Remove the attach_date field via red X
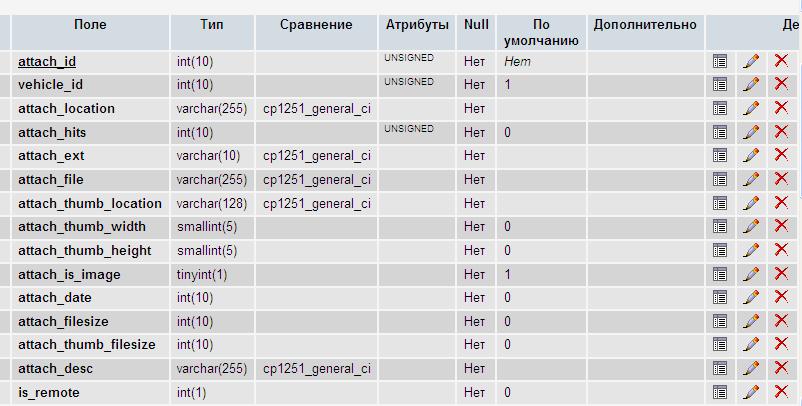Image resolution: width=802 pixels, height=406 pixels. (x=781, y=297)
